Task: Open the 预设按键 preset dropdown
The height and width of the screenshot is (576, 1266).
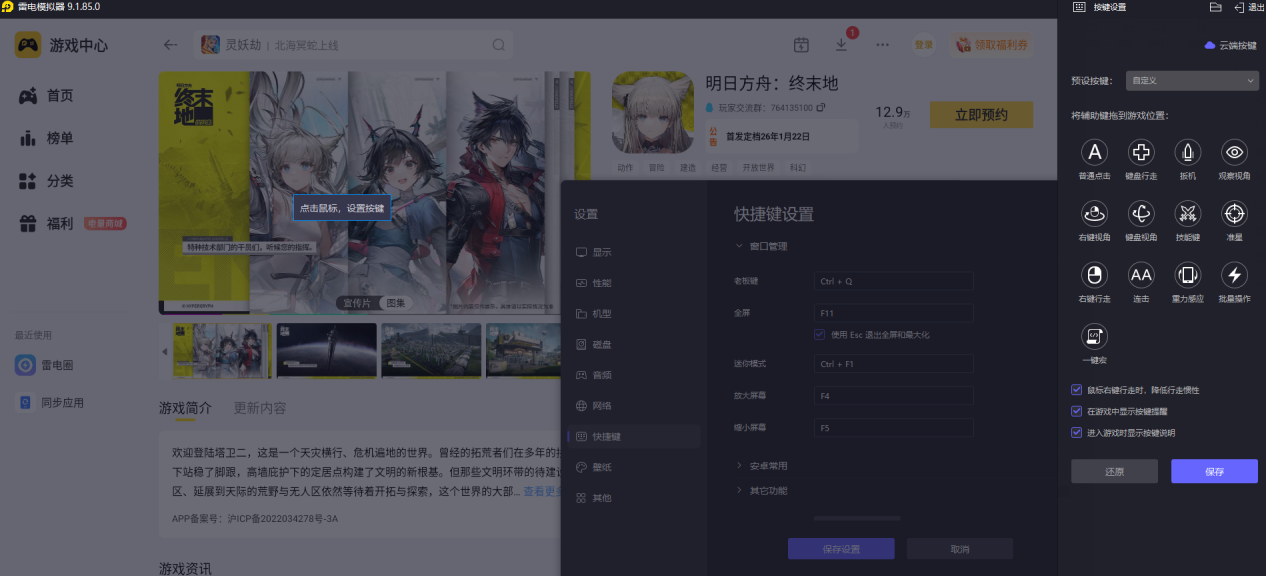Action: (x=1191, y=80)
